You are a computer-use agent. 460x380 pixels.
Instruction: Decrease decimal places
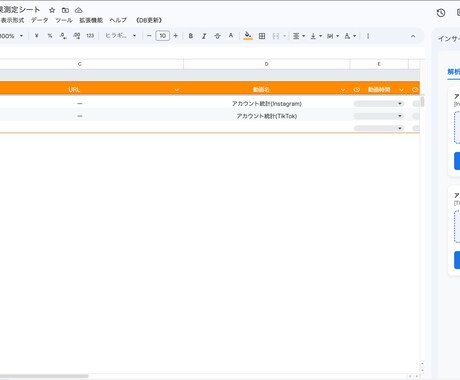pos(63,36)
